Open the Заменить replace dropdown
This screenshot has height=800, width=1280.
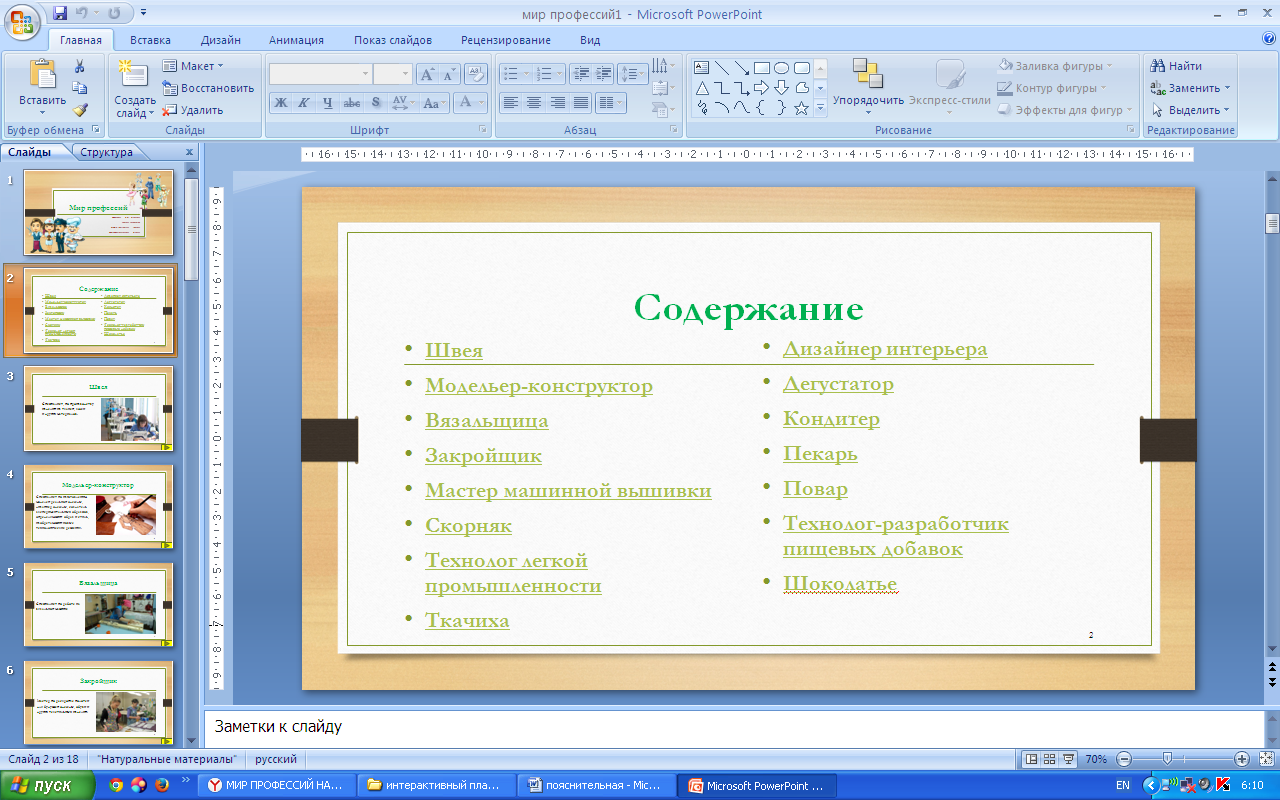coord(1190,88)
